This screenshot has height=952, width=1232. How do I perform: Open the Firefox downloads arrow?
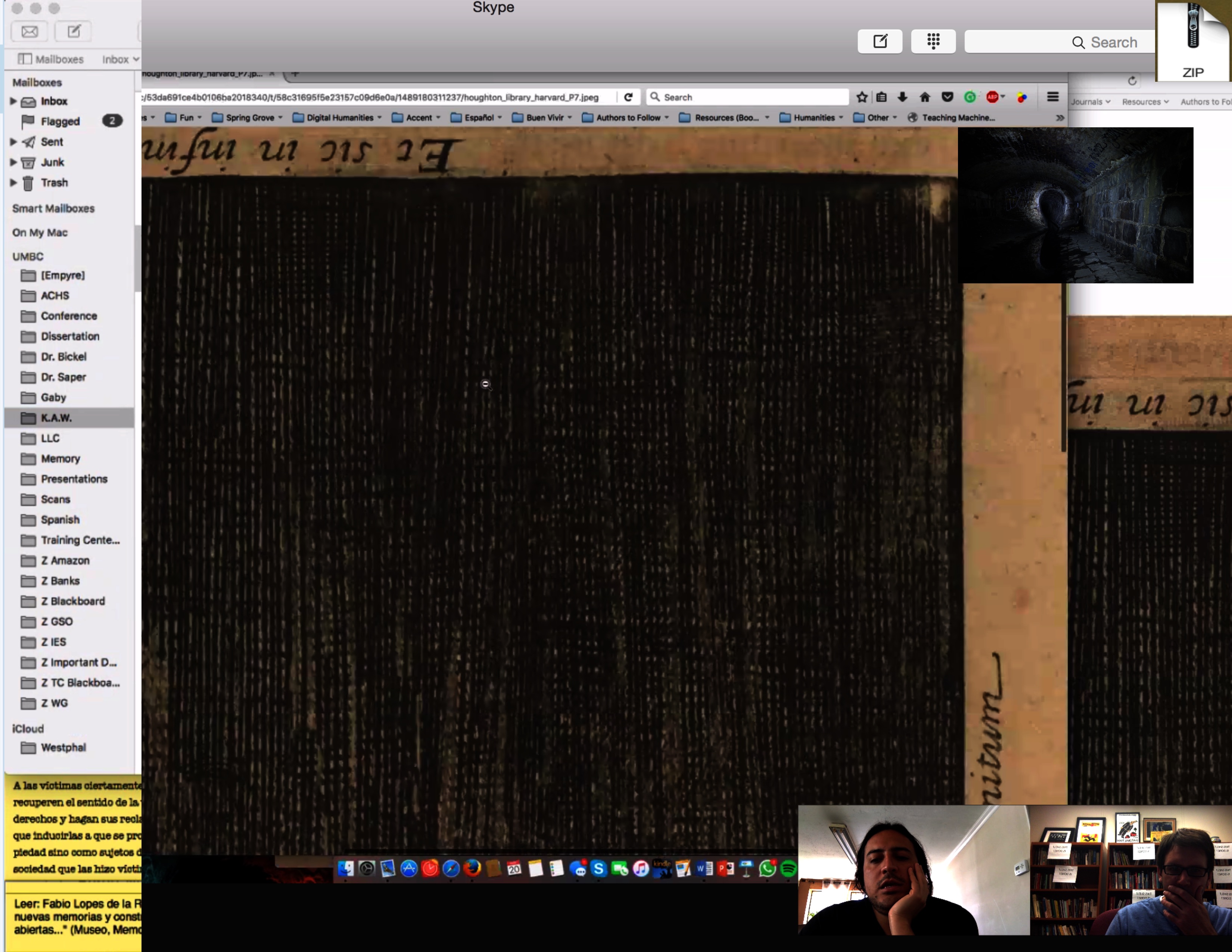coord(903,97)
